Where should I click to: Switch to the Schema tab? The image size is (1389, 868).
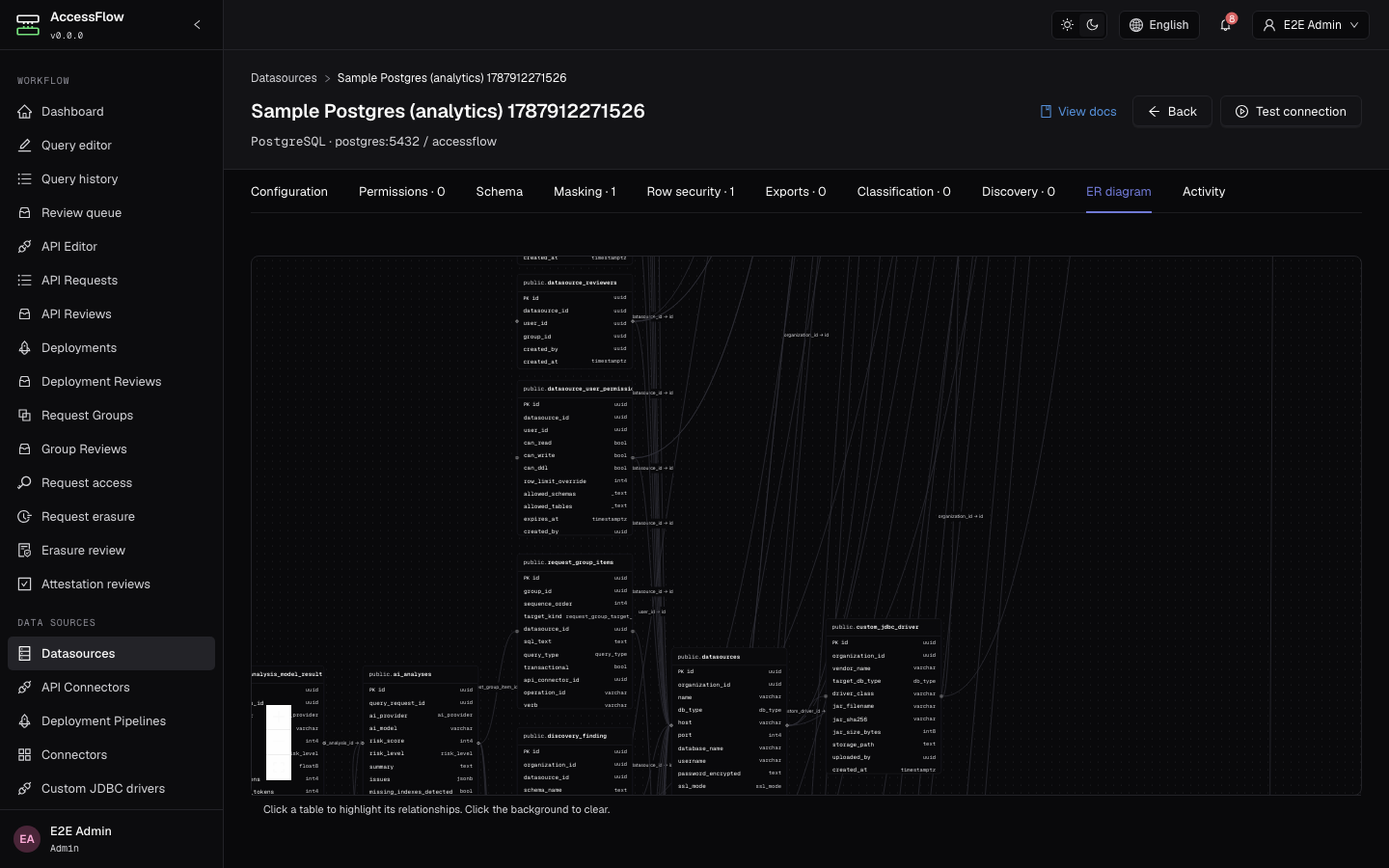pos(500,192)
